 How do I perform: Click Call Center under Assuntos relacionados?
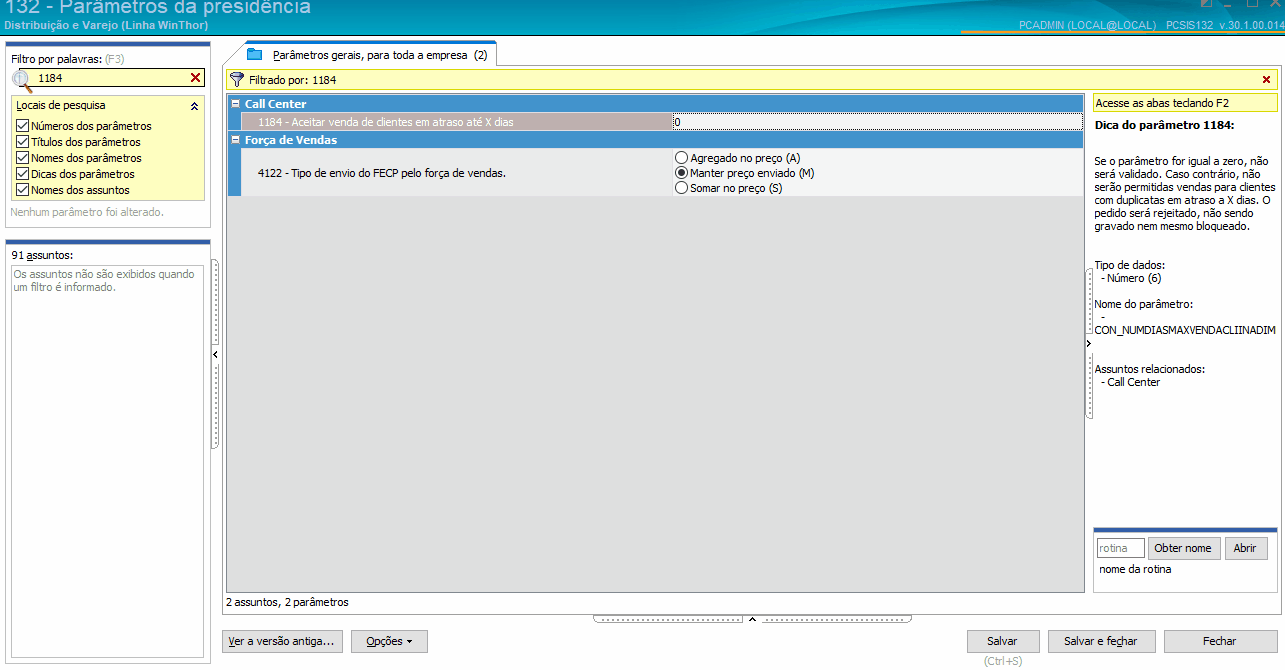1133,382
